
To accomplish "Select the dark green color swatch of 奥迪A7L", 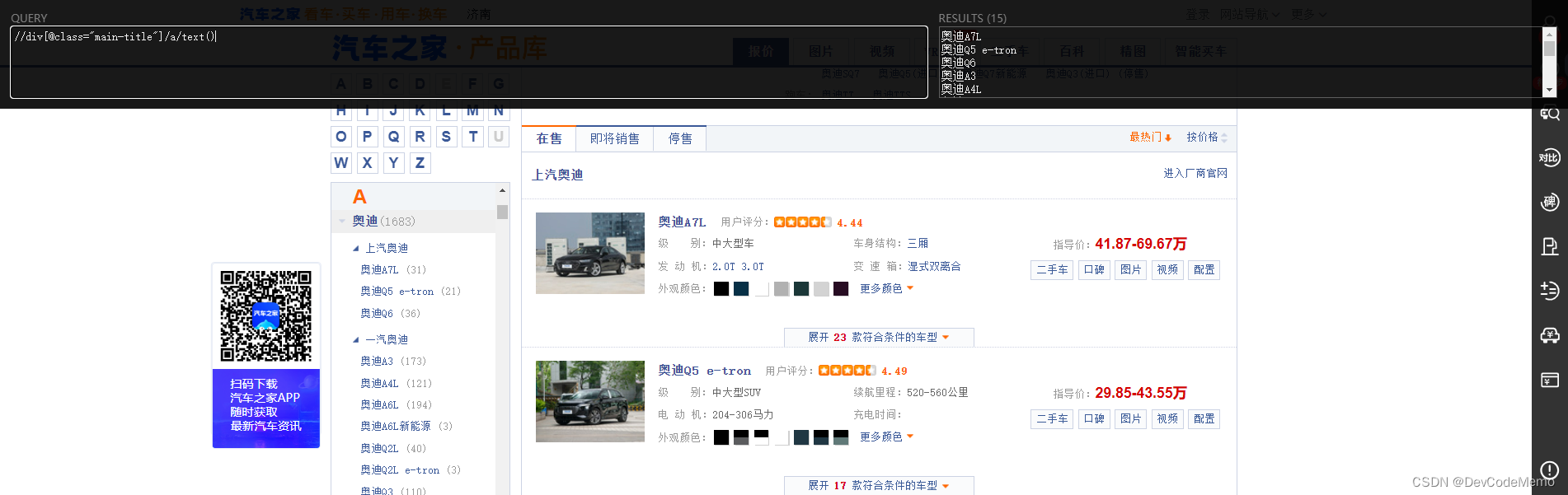I will [x=801, y=289].
